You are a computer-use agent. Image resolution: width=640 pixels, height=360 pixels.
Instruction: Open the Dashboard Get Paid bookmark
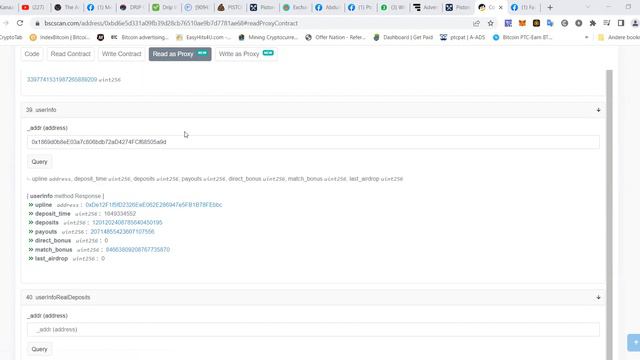pyautogui.click(x=403, y=37)
